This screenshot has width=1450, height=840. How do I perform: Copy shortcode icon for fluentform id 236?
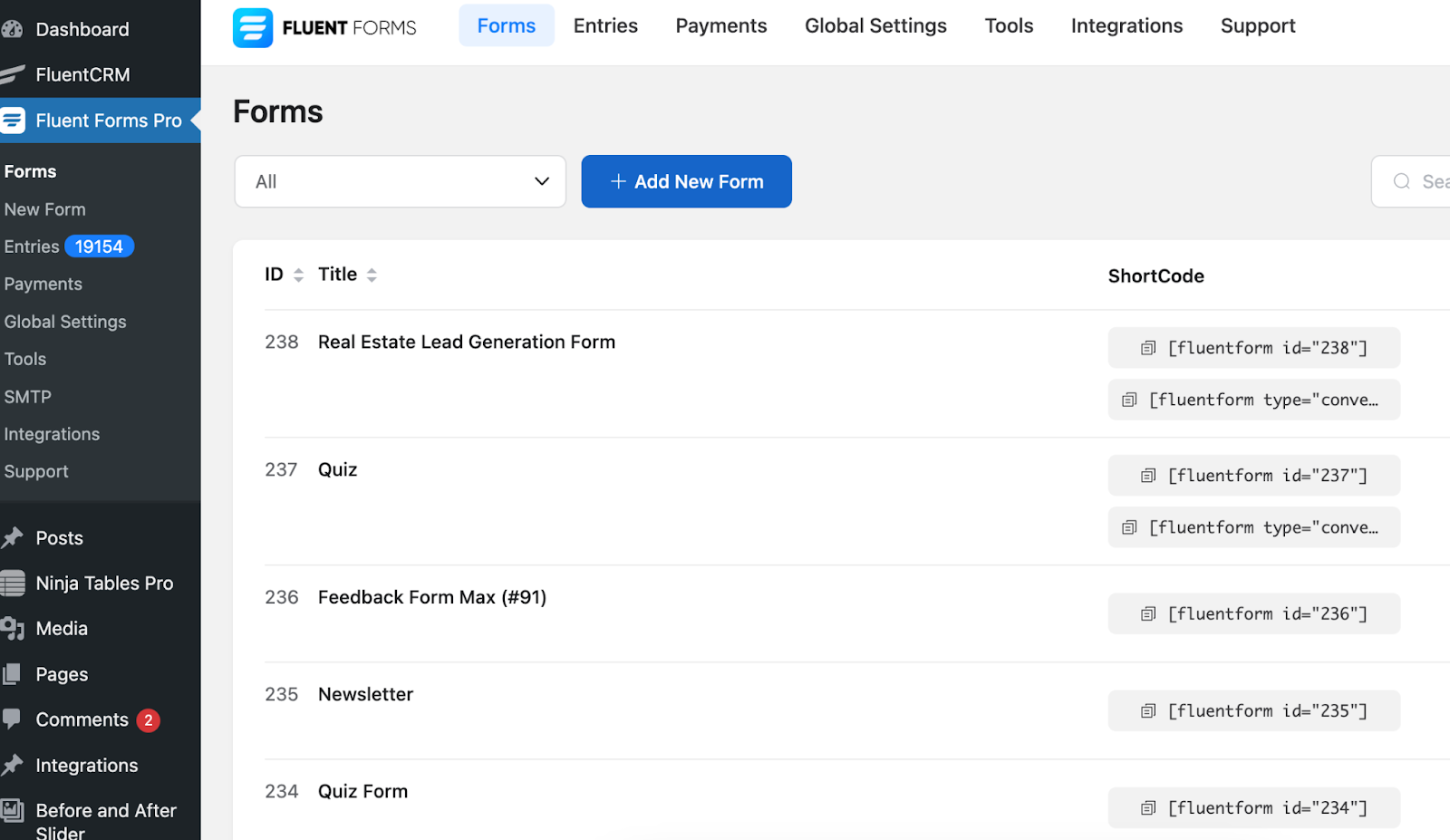click(x=1148, y=614)
